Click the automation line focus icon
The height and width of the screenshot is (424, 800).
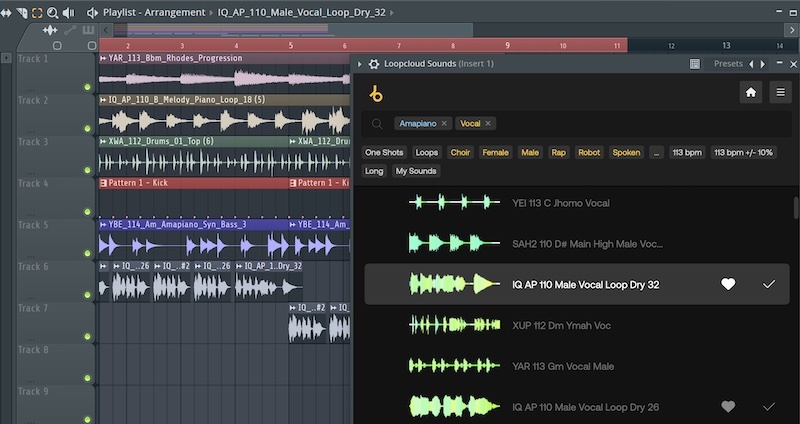70,31
